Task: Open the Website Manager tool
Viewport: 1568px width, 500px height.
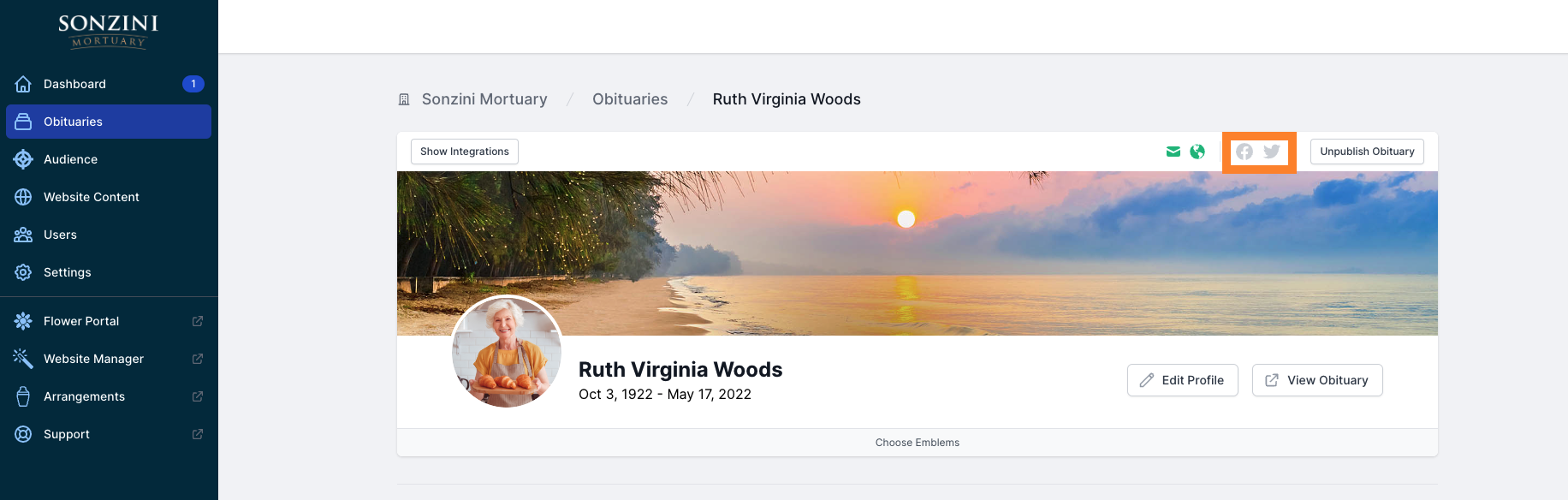Action: (x=92, y=359)
